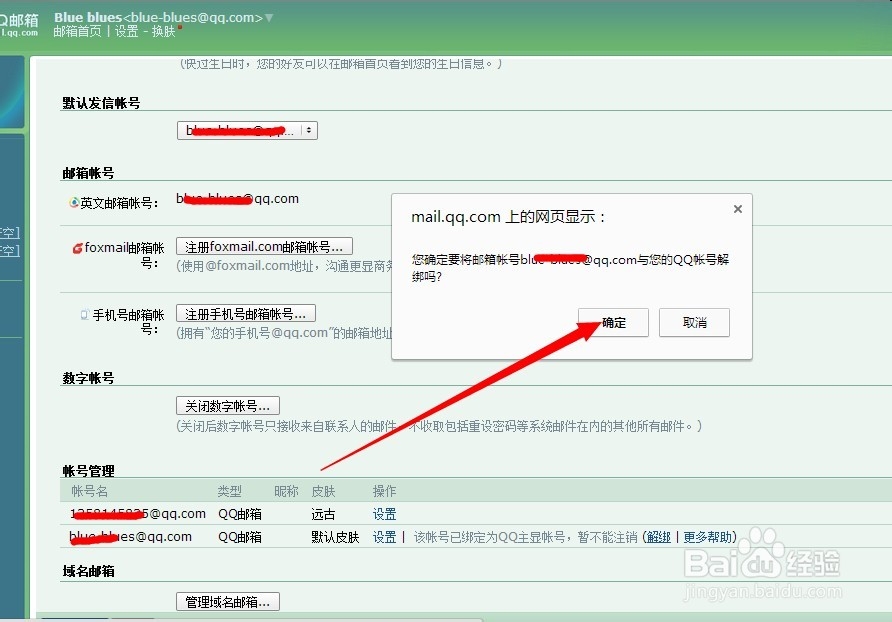892x622 pixels.
Task: Click 管理域名邮箱 button
Action: pyautogui.click(x=228, y=602)
